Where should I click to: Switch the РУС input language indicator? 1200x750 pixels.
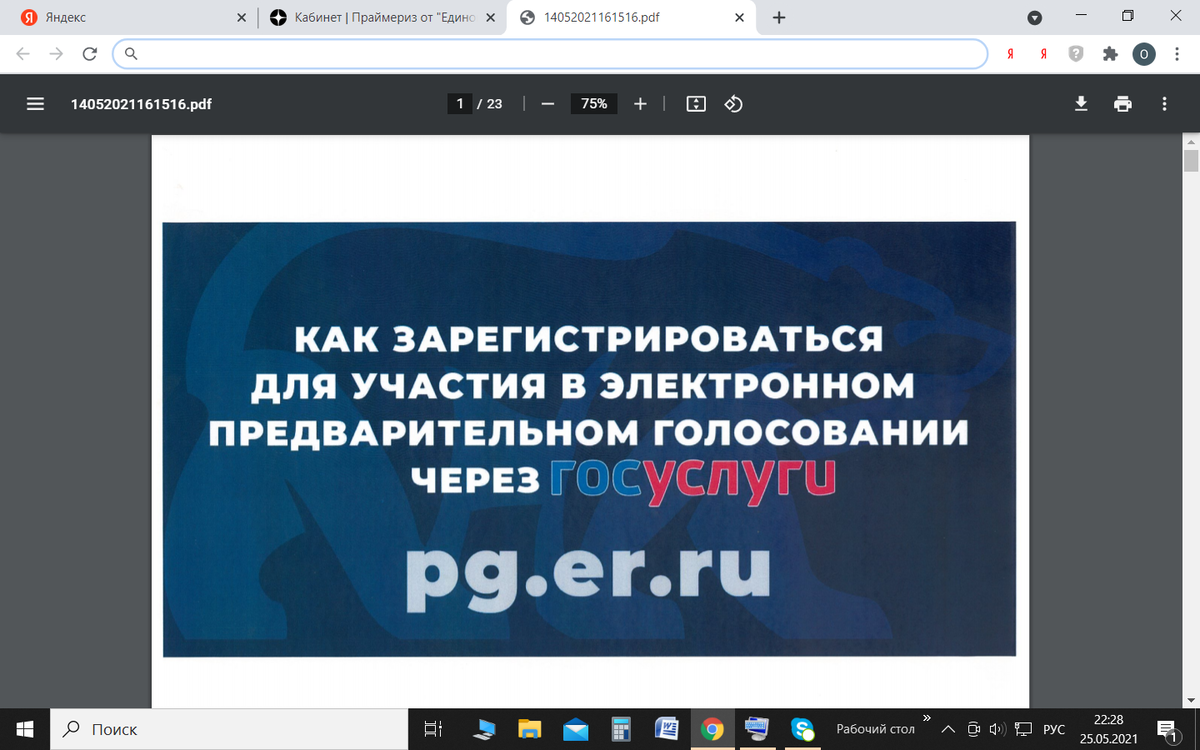(x=1054, y=729)
